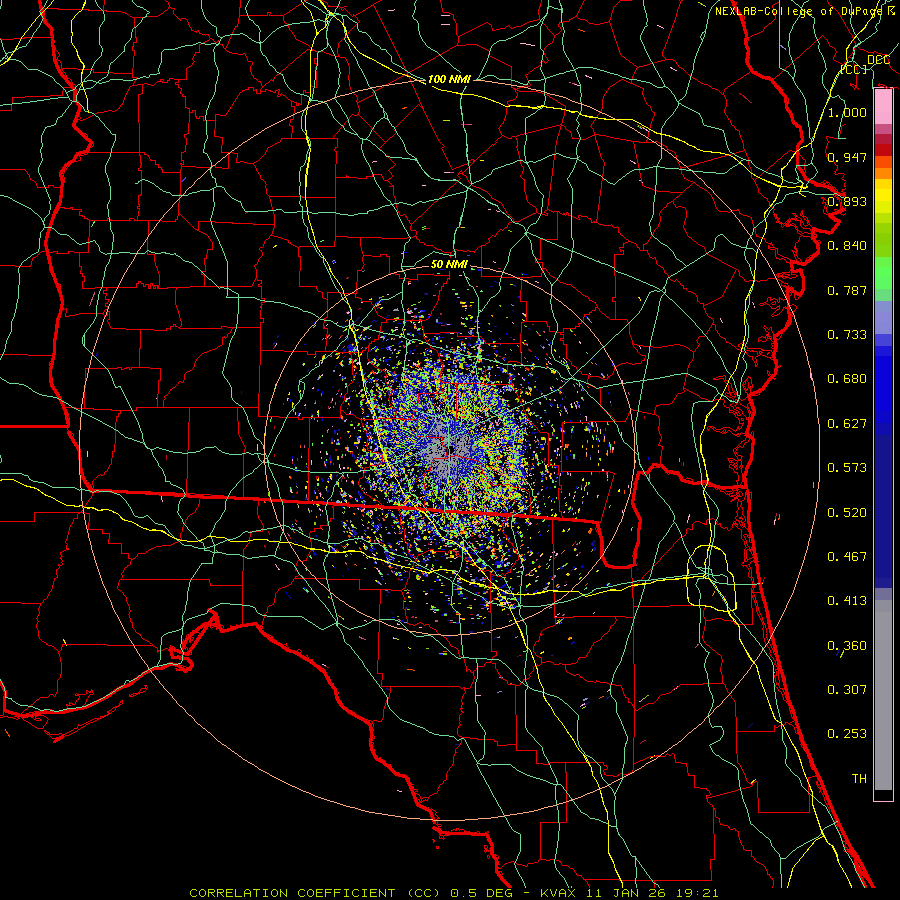Image resolution: width=900 pixels, height=900 pixels.
Task: Select the 0.893 scale value
Action: 847,201
